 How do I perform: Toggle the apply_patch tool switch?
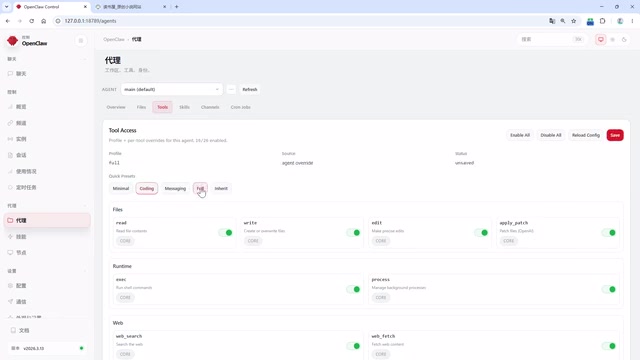pyautogui.click(x=609, y=233)
